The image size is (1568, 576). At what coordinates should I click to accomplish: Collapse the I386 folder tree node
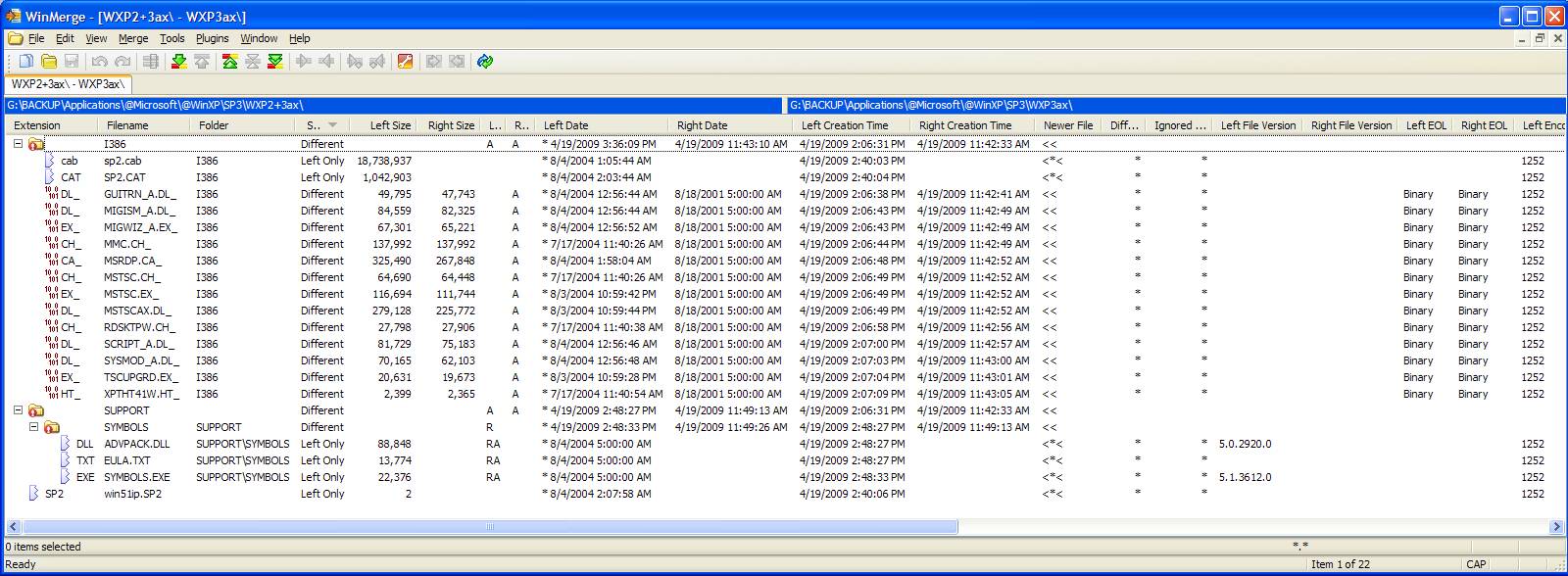pos(18,144)
